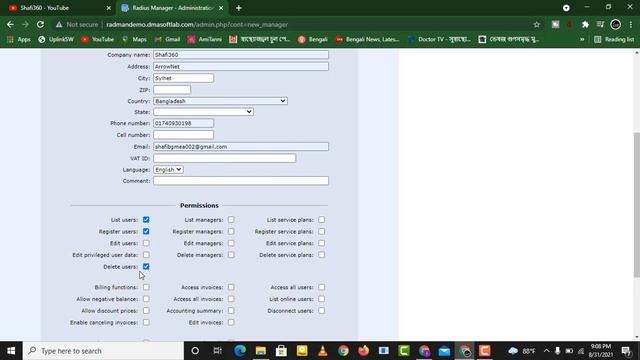640x360 pixels.
Task: Switch to the Radius Manager tab
Action: [173, 8]
